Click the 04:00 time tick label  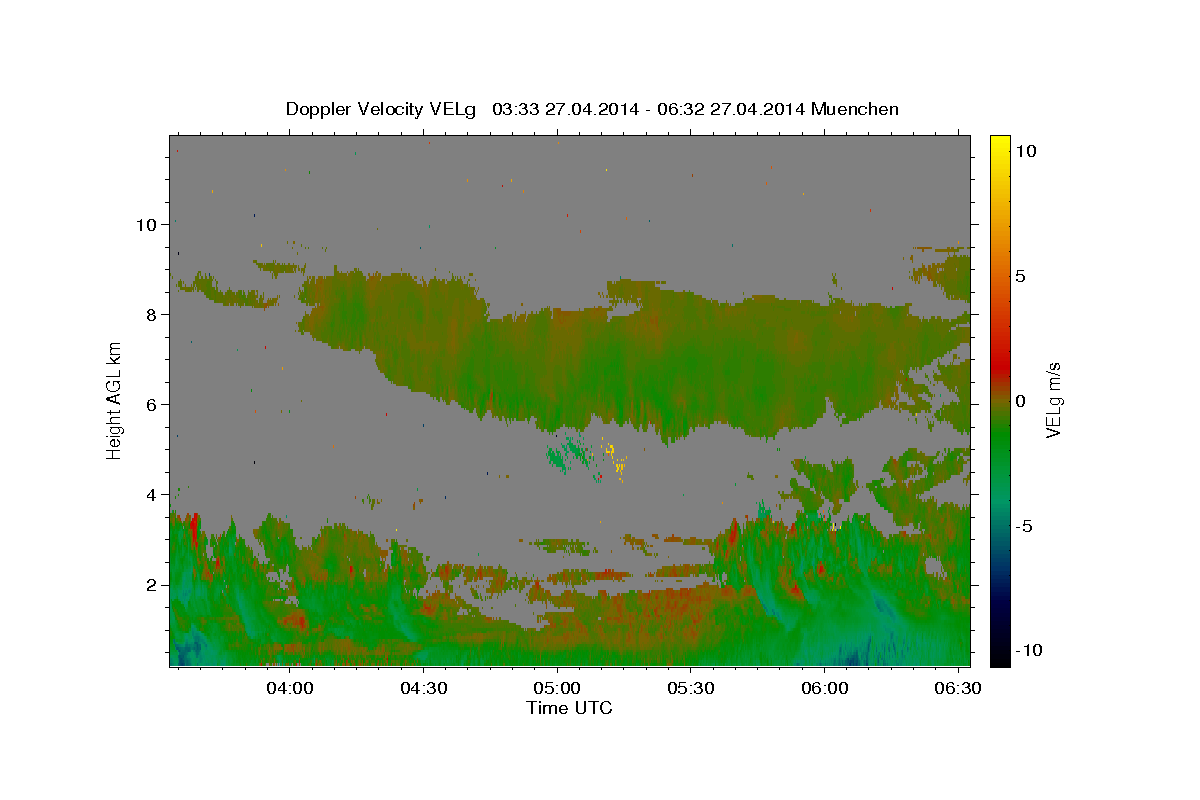coord(291,689)
